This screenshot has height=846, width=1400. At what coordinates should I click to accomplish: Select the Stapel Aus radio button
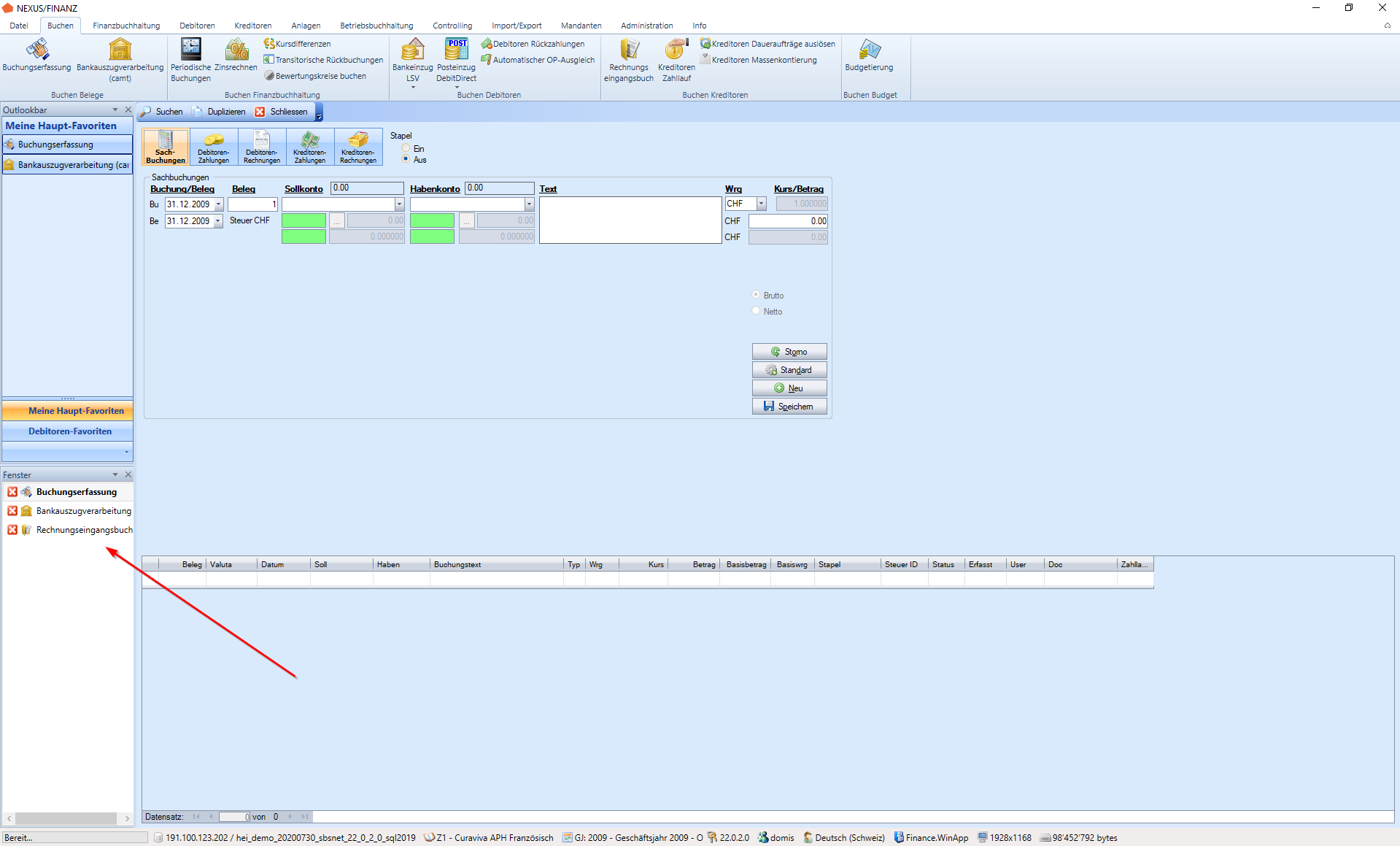point(406,159)
